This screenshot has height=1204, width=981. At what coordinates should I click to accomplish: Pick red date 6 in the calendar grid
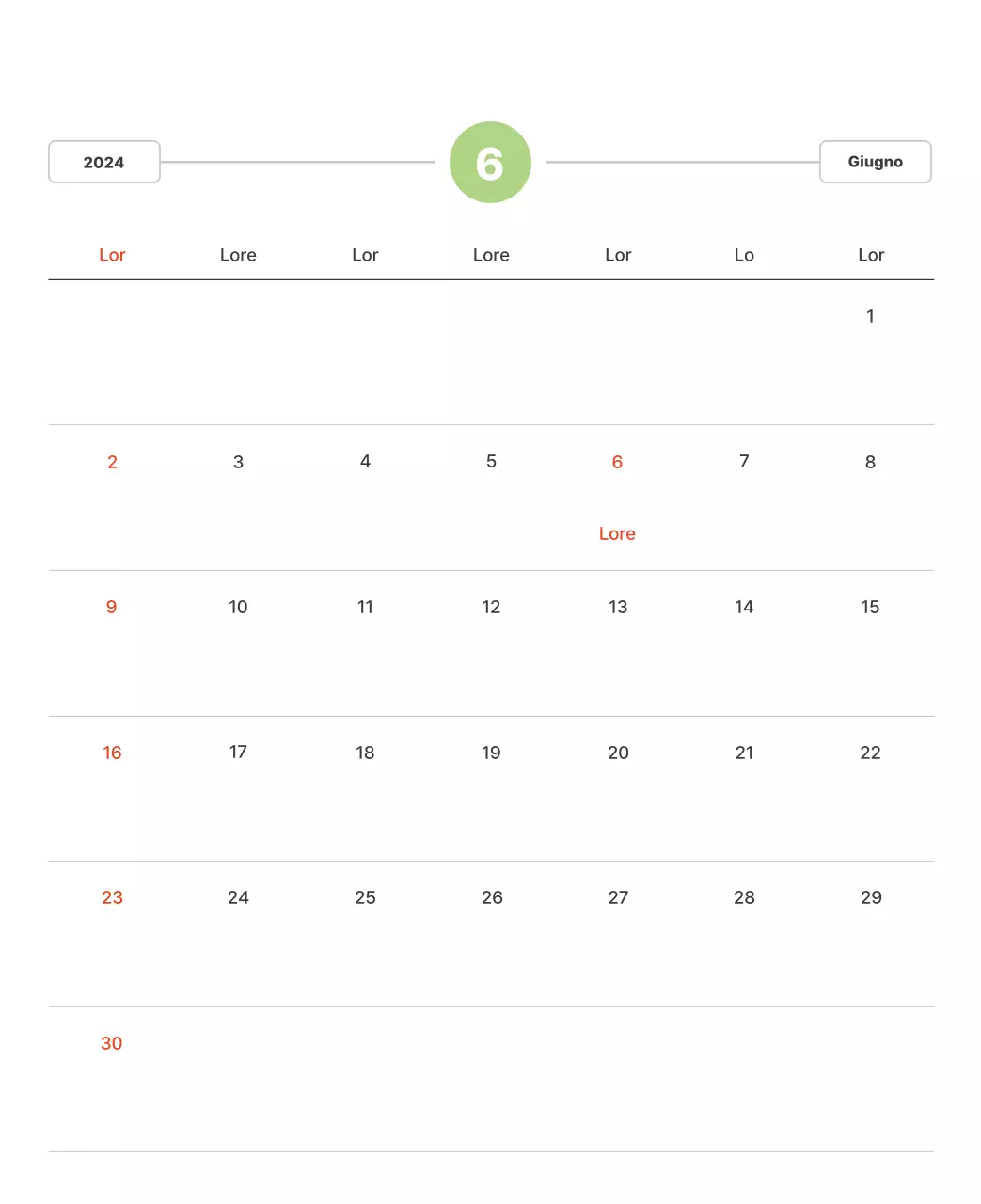tap(617, 462)
